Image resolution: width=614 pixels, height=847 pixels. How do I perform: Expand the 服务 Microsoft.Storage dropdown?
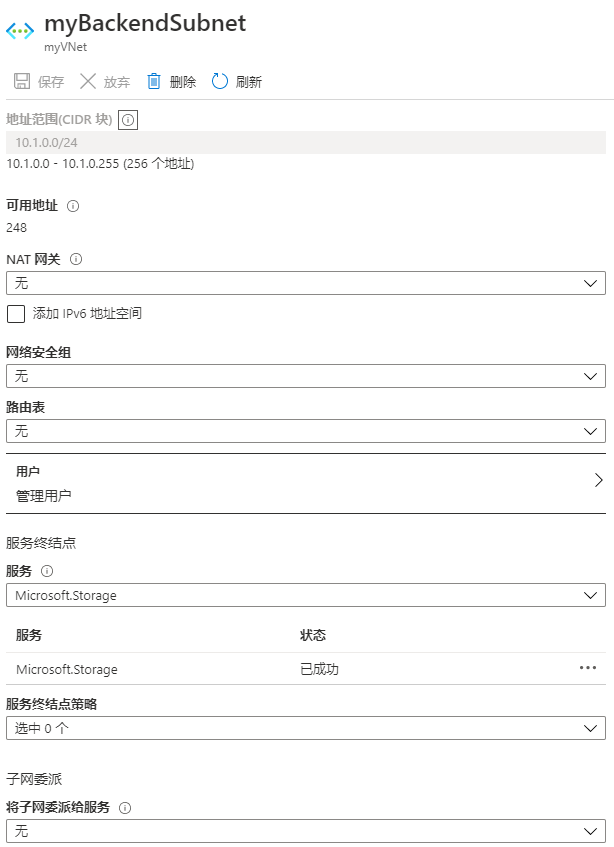point(305,595)
